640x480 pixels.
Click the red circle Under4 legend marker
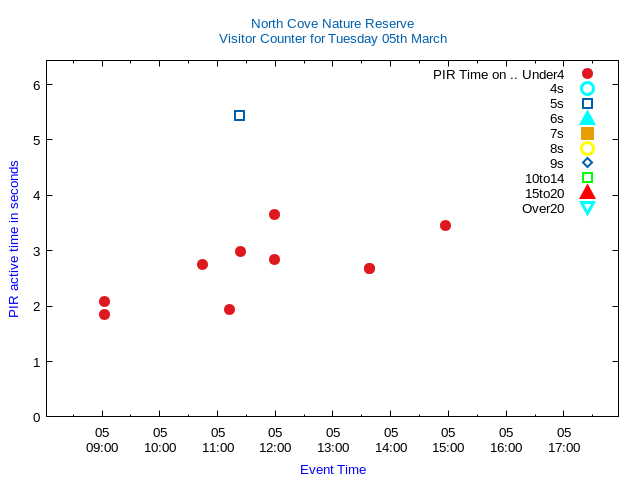tap(587, 74)
